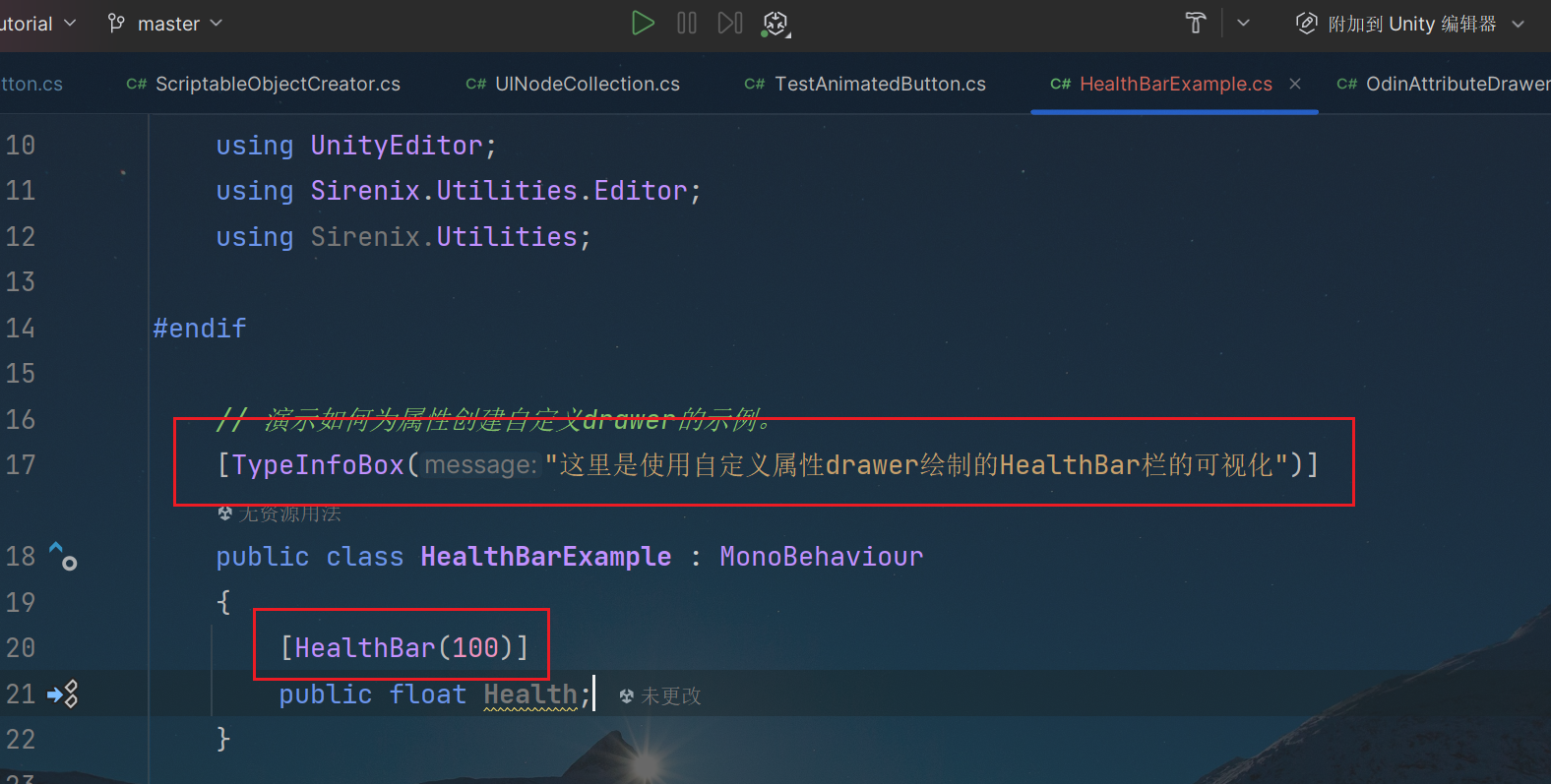The height and width of the screenshot is (784, 1551).
Task: Click the Unity Pause button
Action: (687, 23)
